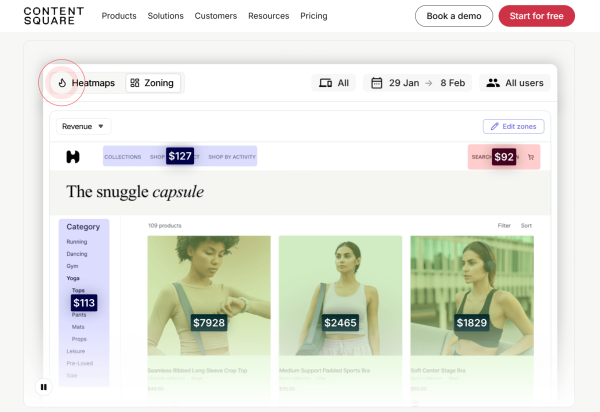Select the Pants subcategory
The image size is (600, 412).
(79, 315)
